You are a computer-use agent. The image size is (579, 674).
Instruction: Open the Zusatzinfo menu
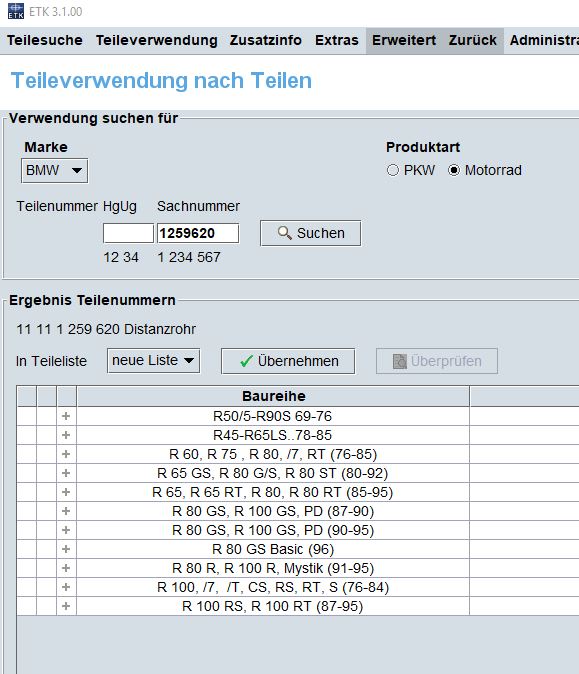[x=266, y=40]
